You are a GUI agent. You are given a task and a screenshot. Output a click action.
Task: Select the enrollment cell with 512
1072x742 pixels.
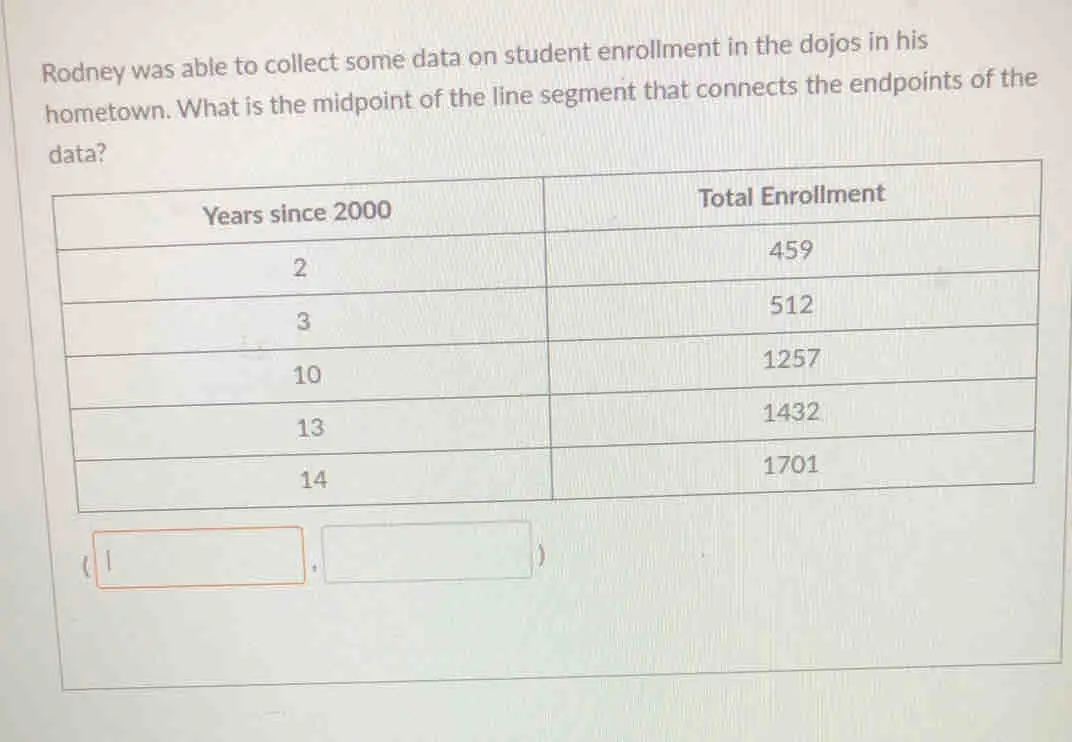click(x=792, y=305)
